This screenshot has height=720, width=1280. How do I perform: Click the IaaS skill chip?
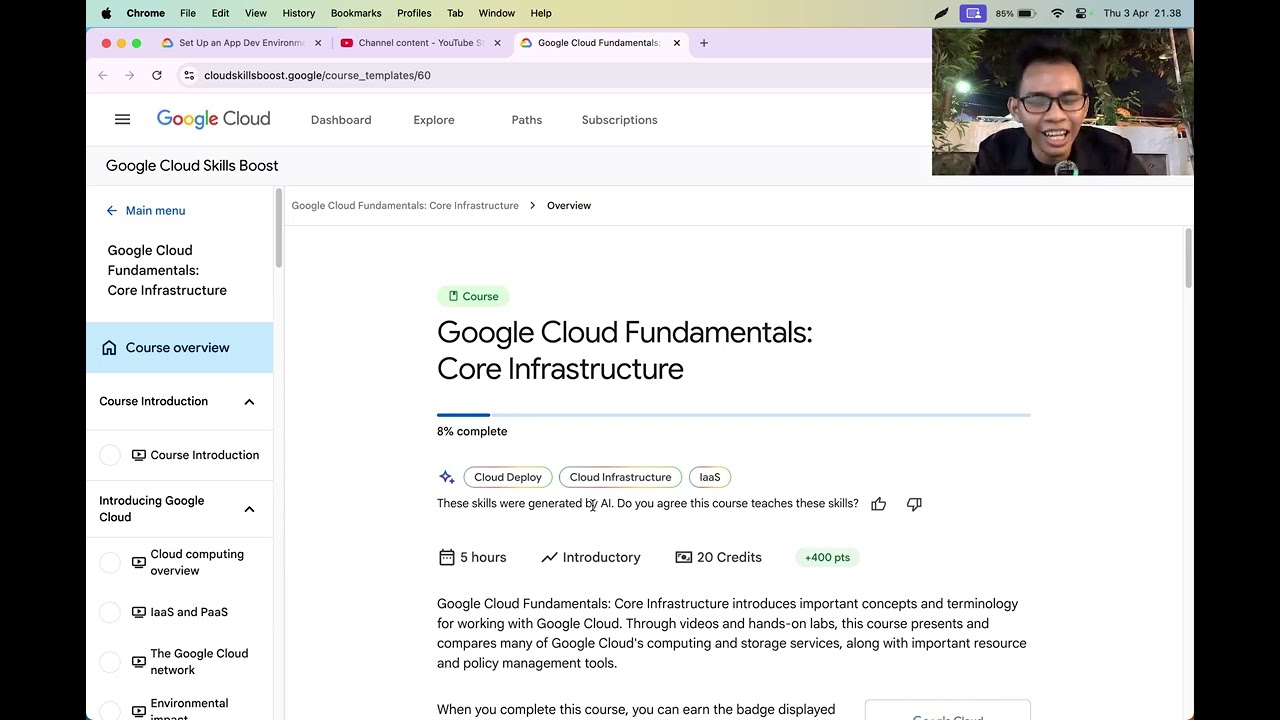coord(710,477)
